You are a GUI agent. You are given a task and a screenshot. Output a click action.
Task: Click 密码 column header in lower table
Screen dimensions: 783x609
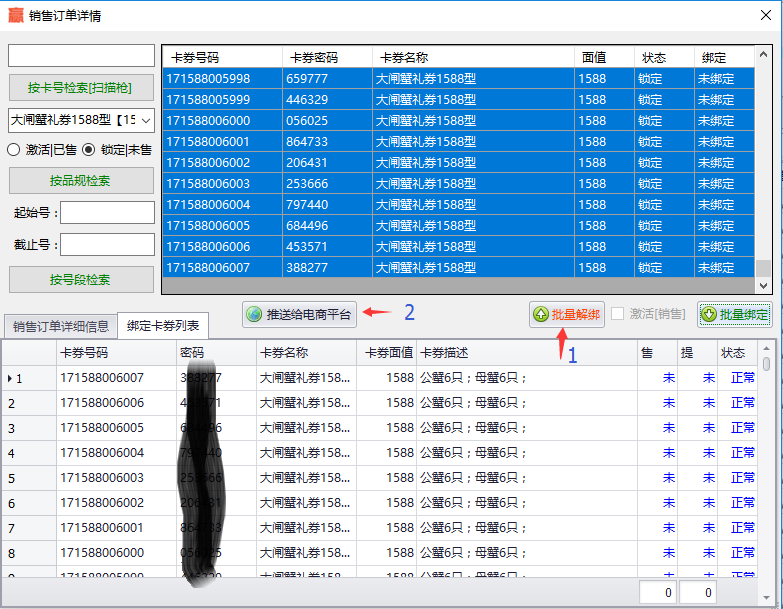click(x=216, y=353)
